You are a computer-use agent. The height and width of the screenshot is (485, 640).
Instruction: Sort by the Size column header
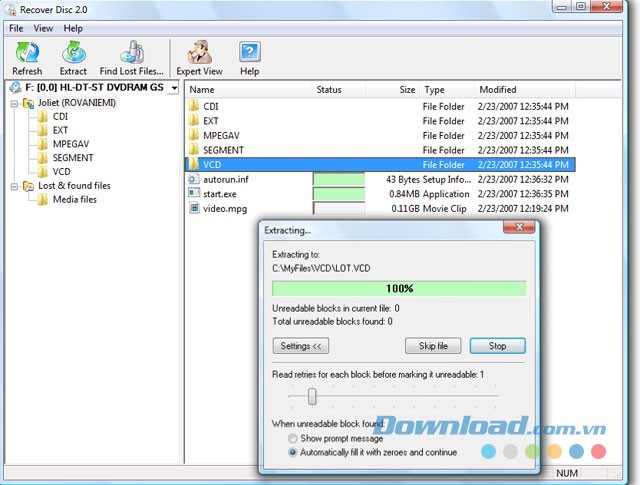pos(393,90)
